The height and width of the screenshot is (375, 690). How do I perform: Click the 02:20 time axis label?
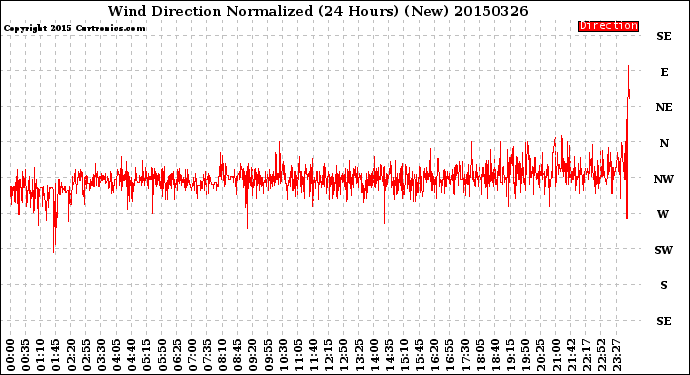click(x=71, y=355)
